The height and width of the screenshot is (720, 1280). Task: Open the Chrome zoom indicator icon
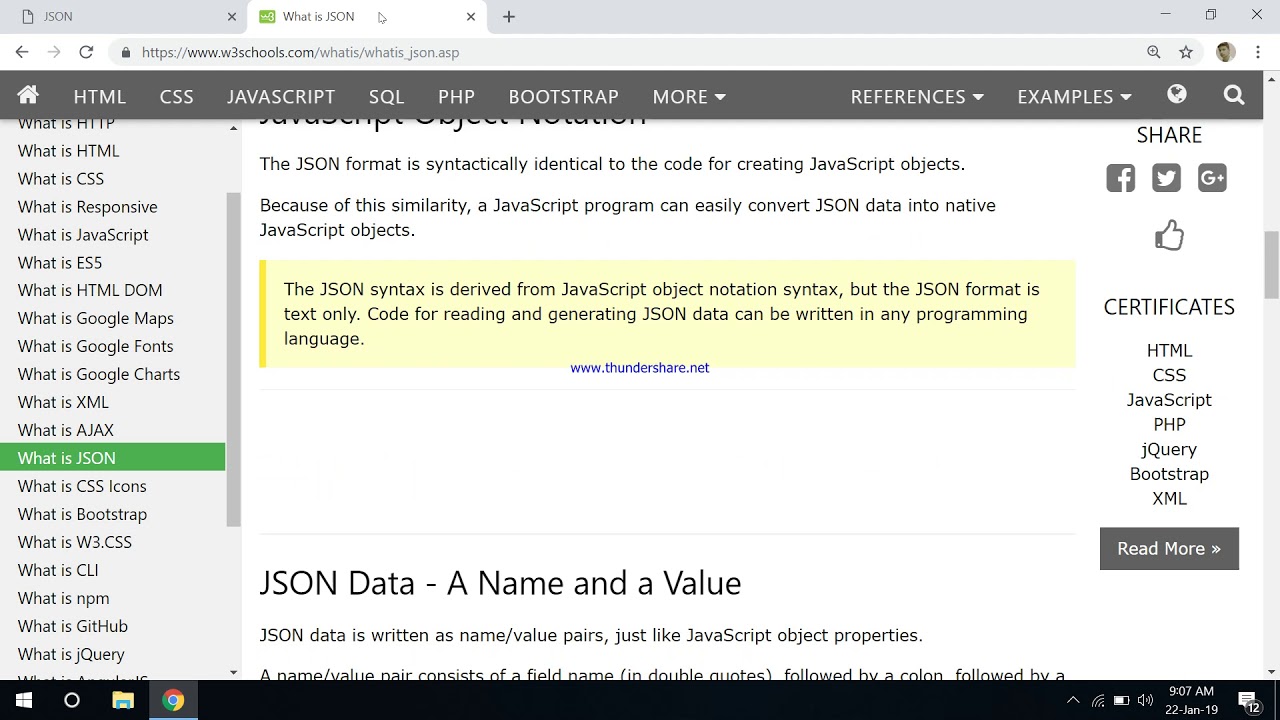[1154, 52]
